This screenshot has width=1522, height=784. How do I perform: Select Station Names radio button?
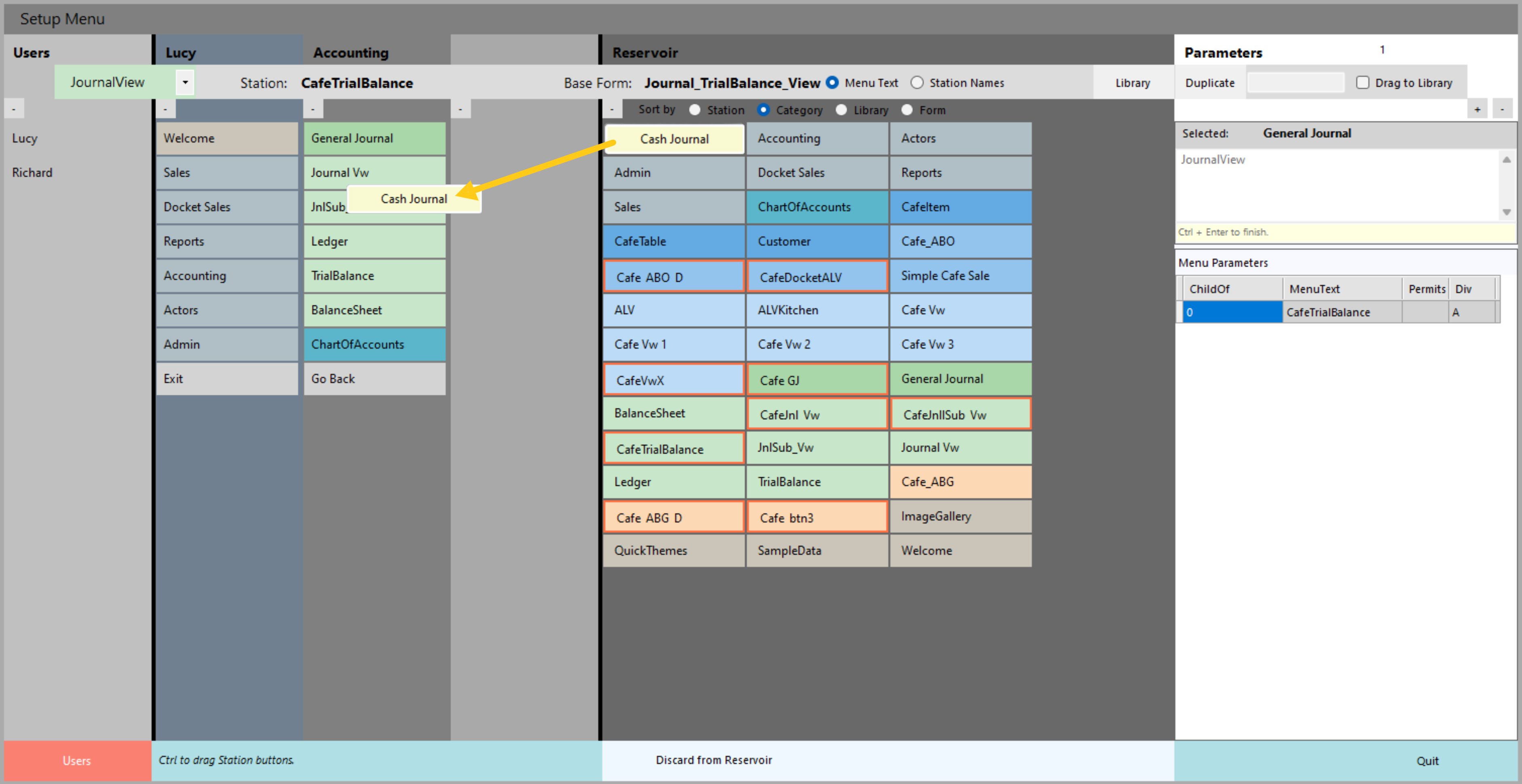tap(917, 83)
